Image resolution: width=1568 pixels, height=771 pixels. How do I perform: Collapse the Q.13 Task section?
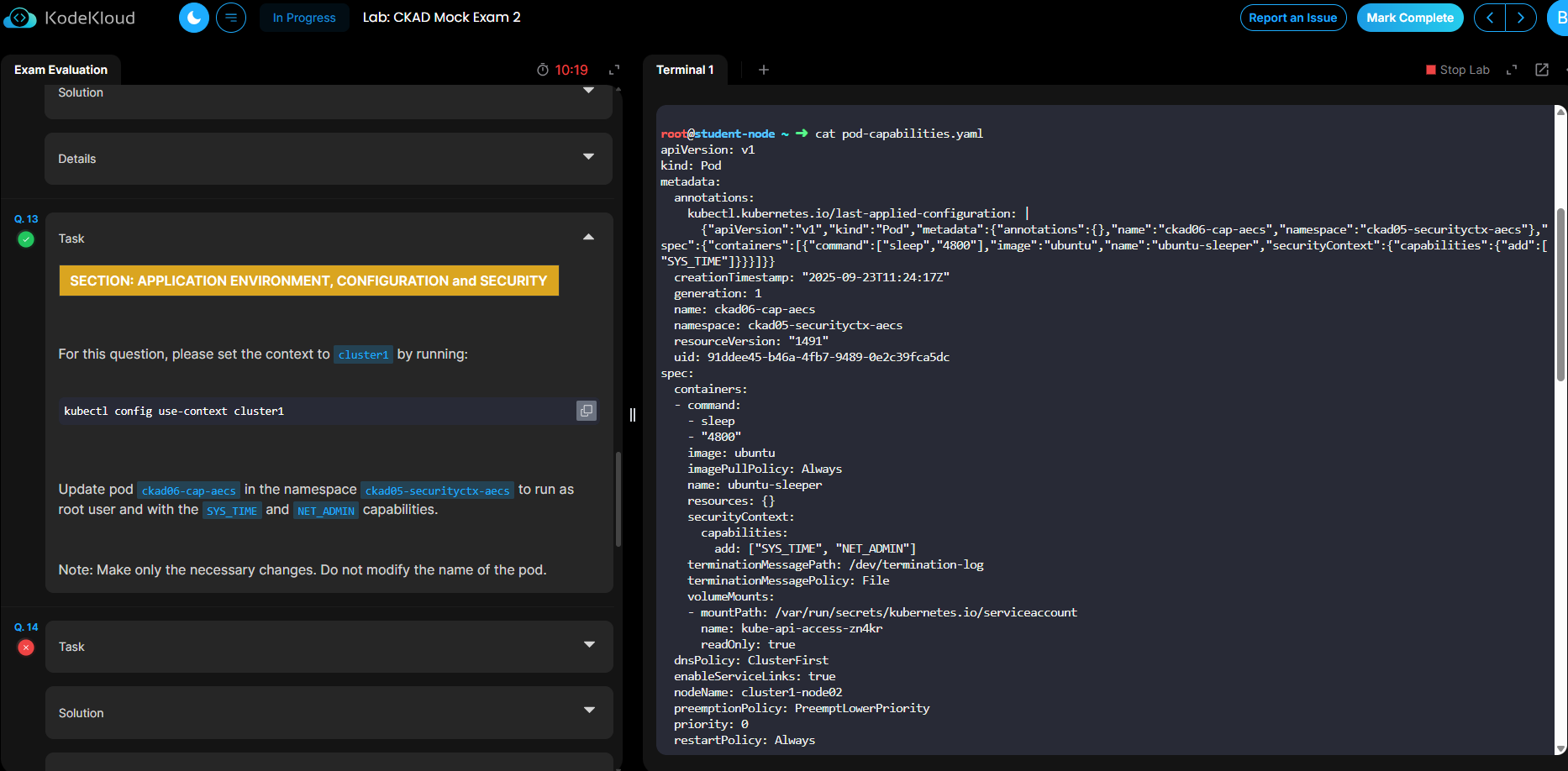(x=588, y=238)
